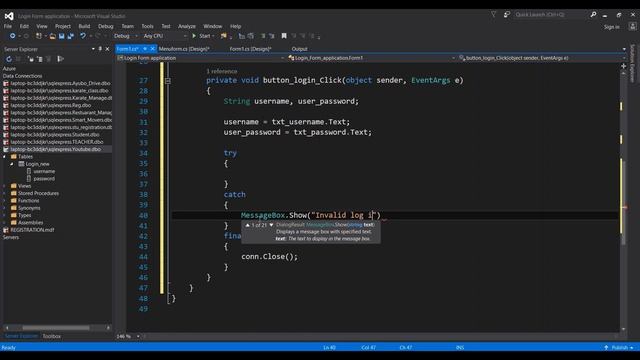Screen dimensions: 640x360
Task: Click the Publish button in status bar
Action: [619, 348]
